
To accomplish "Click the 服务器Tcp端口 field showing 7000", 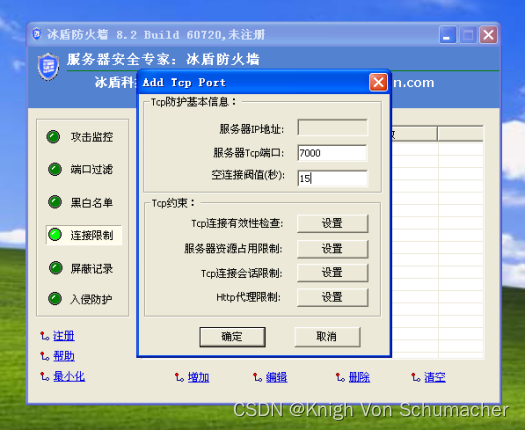I will 332,153.
